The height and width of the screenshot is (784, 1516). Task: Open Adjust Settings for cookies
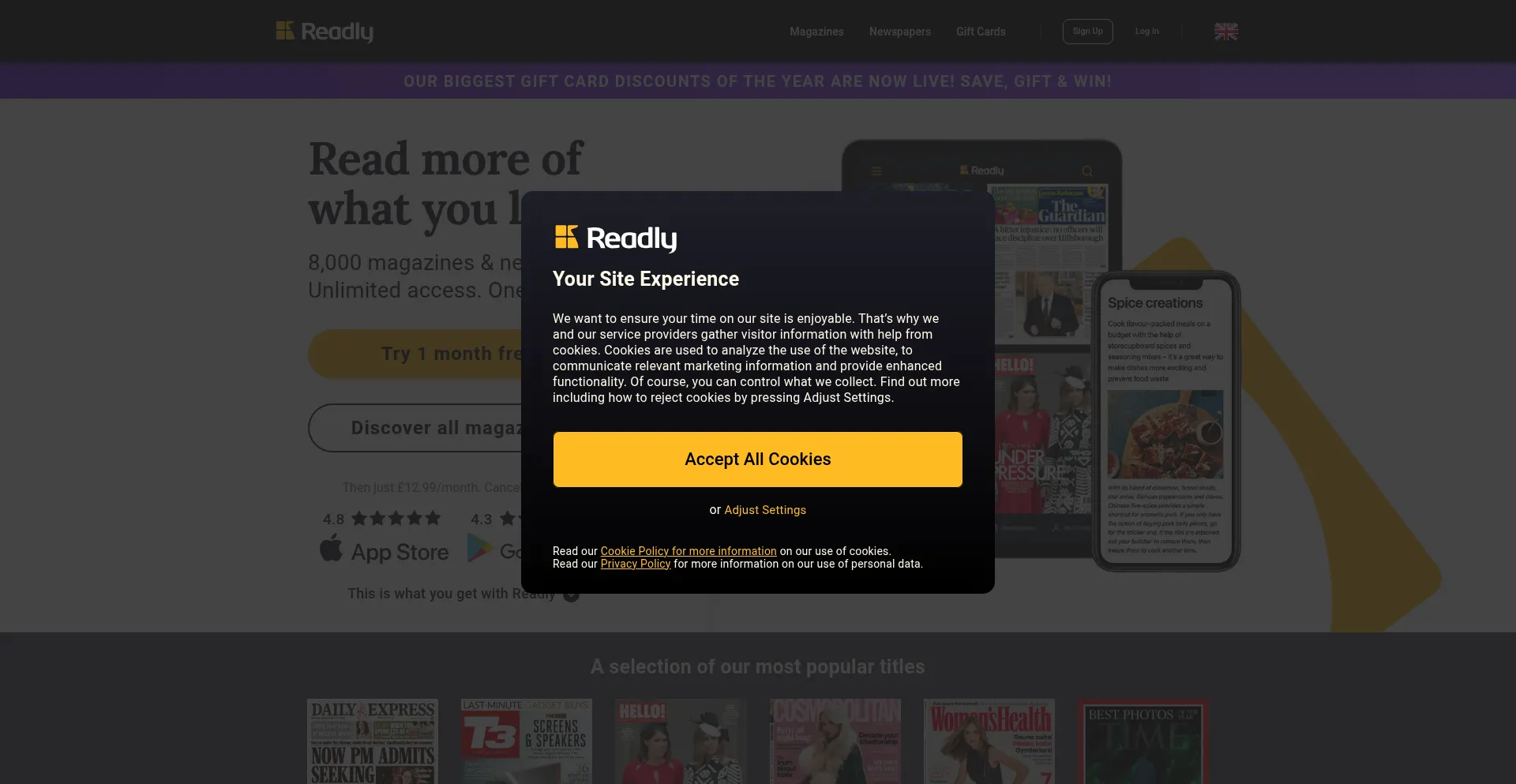tap(765, 510)
